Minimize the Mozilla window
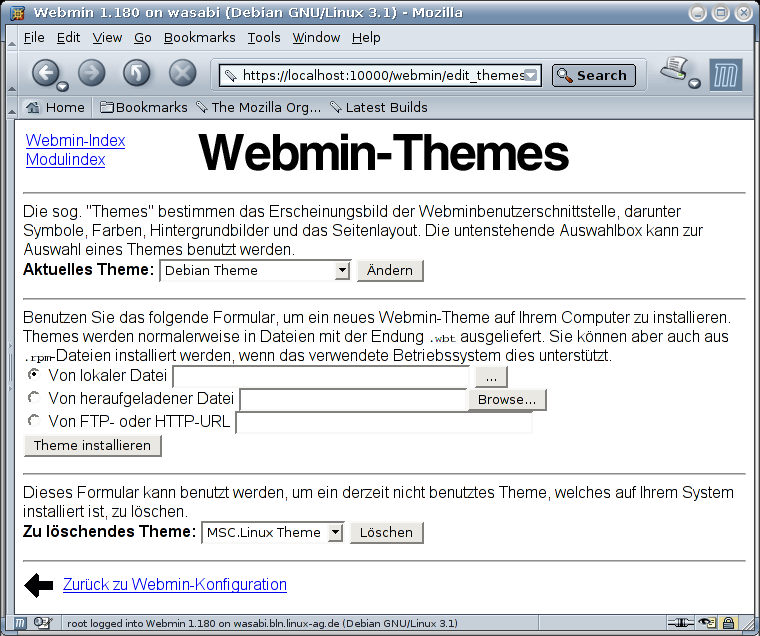Screen dimensions: 760x636 point(697,13)
